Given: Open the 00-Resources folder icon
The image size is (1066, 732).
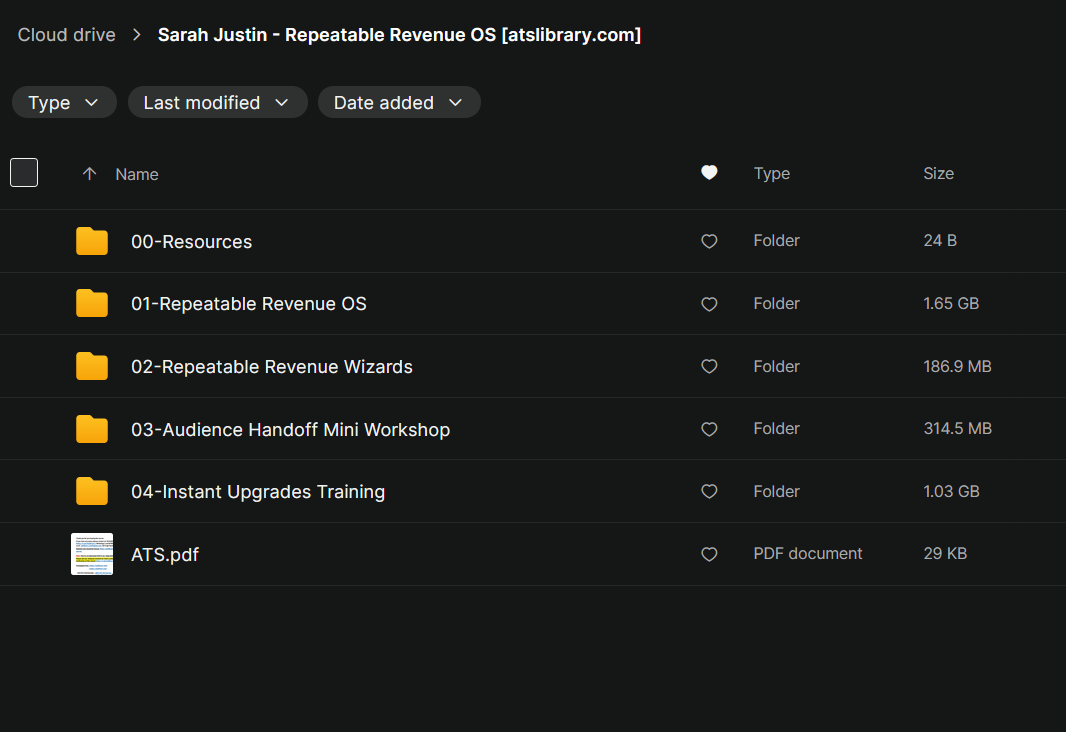Looking at the screenshot, I should (92, 241).
